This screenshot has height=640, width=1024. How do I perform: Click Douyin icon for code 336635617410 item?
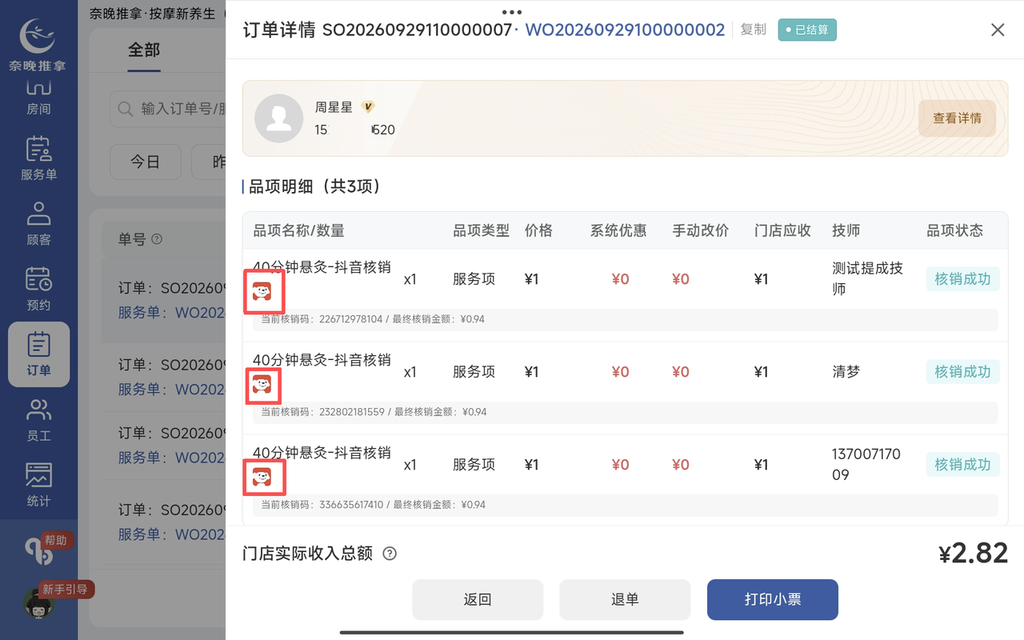(263, 477)
